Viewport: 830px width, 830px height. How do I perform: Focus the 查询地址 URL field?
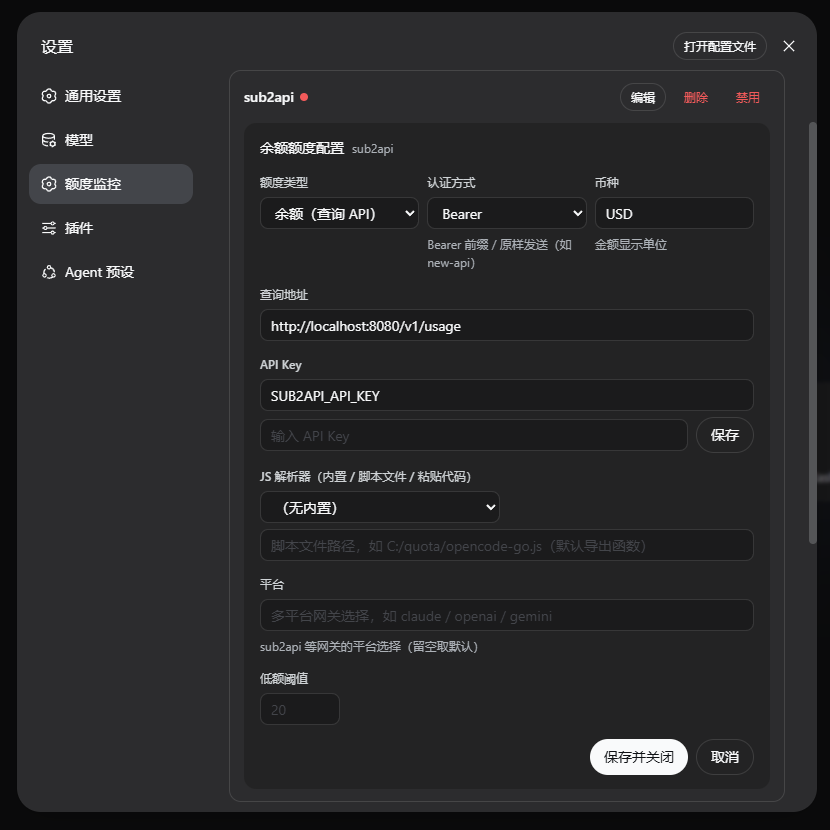tap(507, 325)
